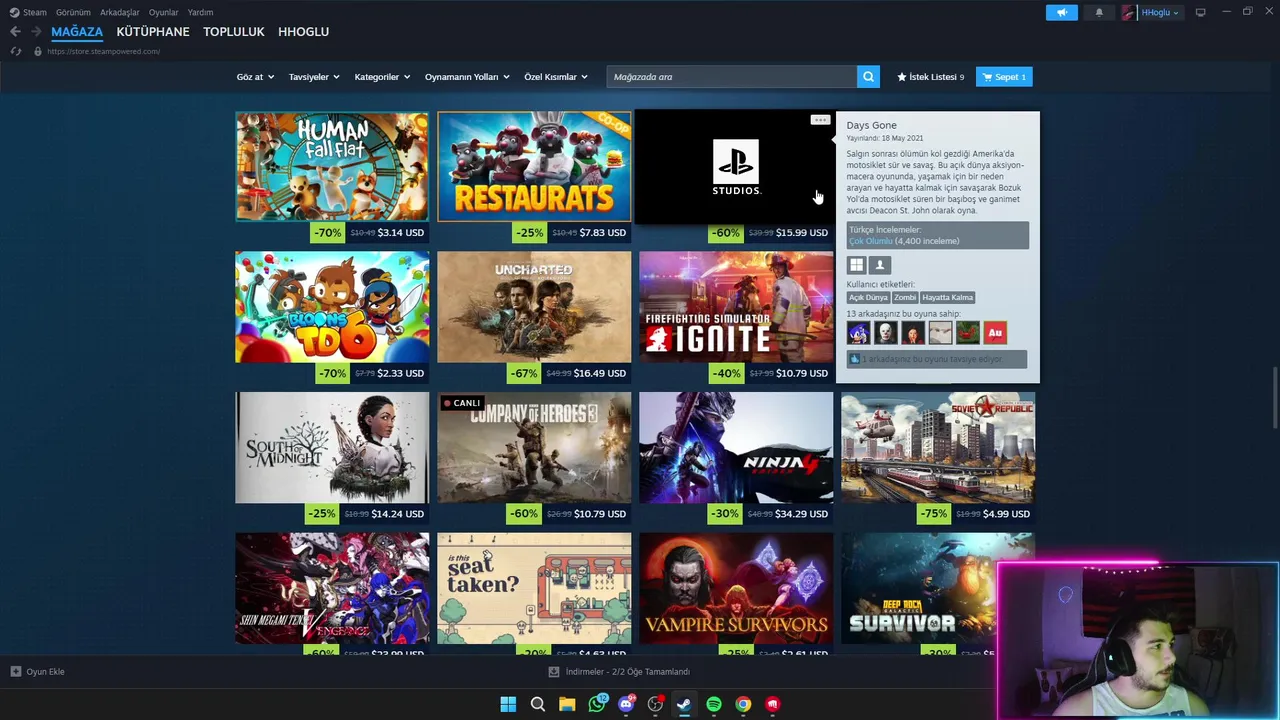Click the single-player icon in Days Gone popup

point(880,265)
